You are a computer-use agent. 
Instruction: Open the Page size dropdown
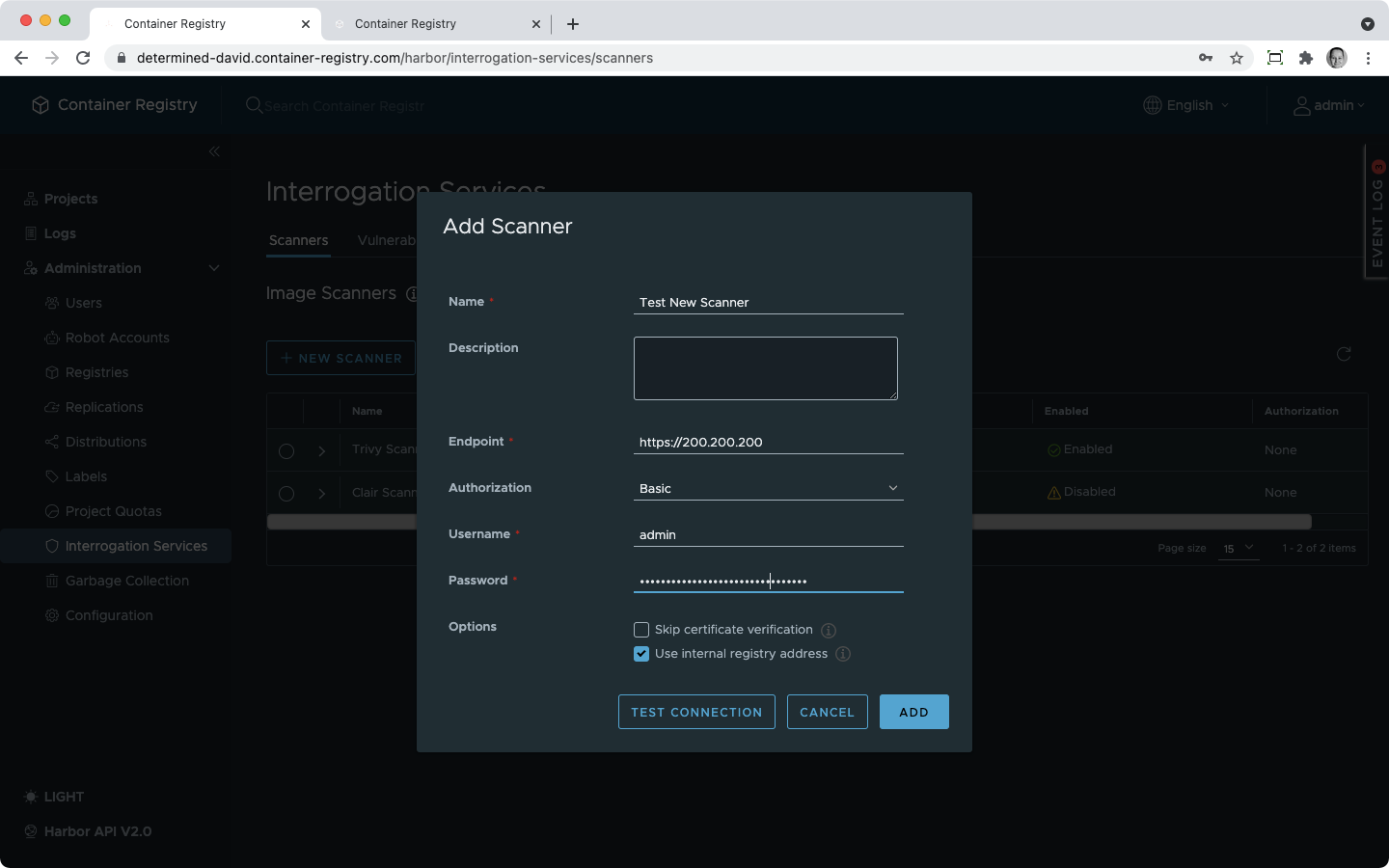coord(1239,548)
